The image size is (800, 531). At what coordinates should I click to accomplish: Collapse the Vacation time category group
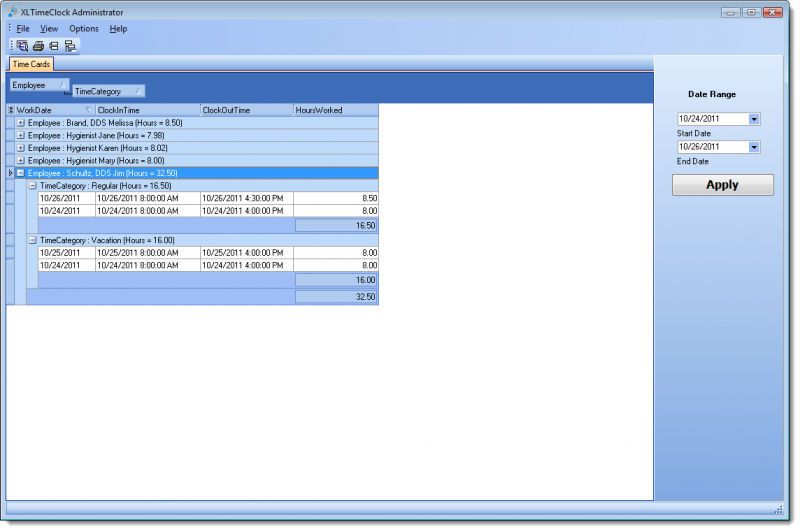coord(33,240)
